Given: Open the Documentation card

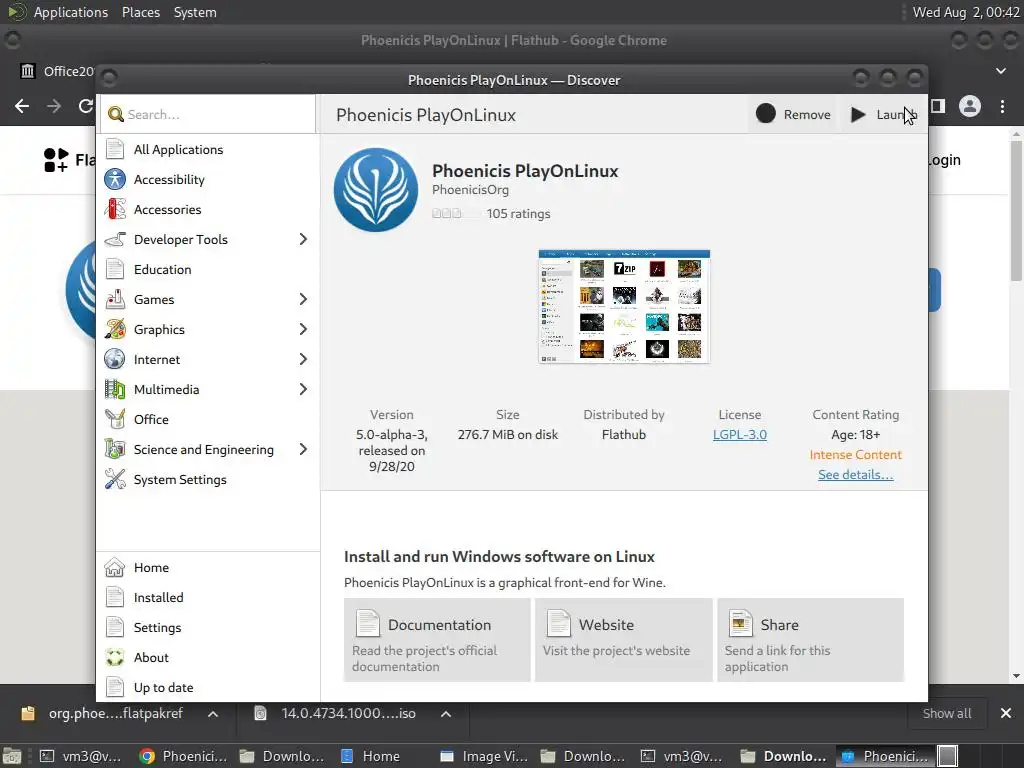Looking at the screenshot, I should [x=437, y=640].
